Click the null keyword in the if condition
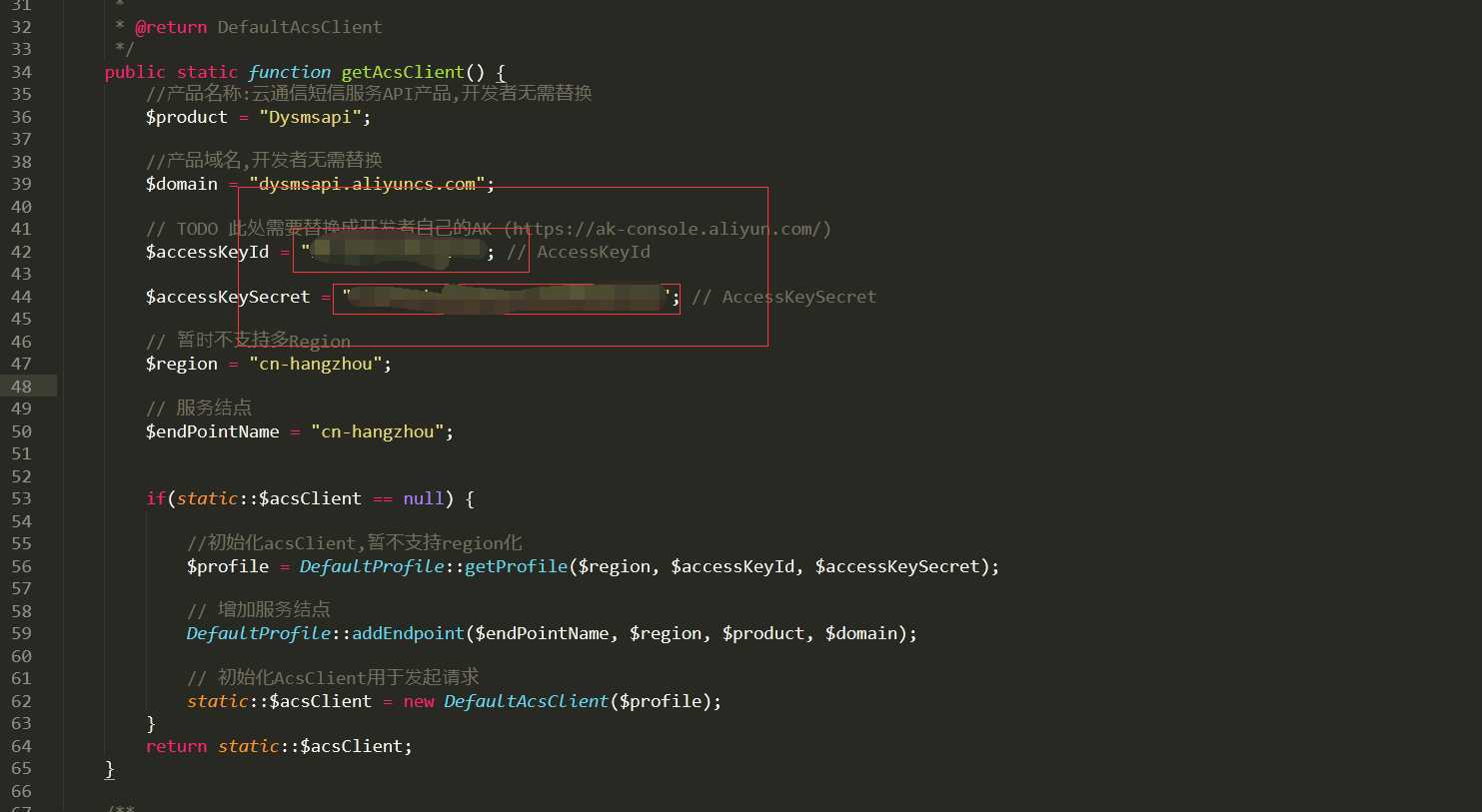The height and width of the screenshot is (812, 1482). click(x=424, y=498)
